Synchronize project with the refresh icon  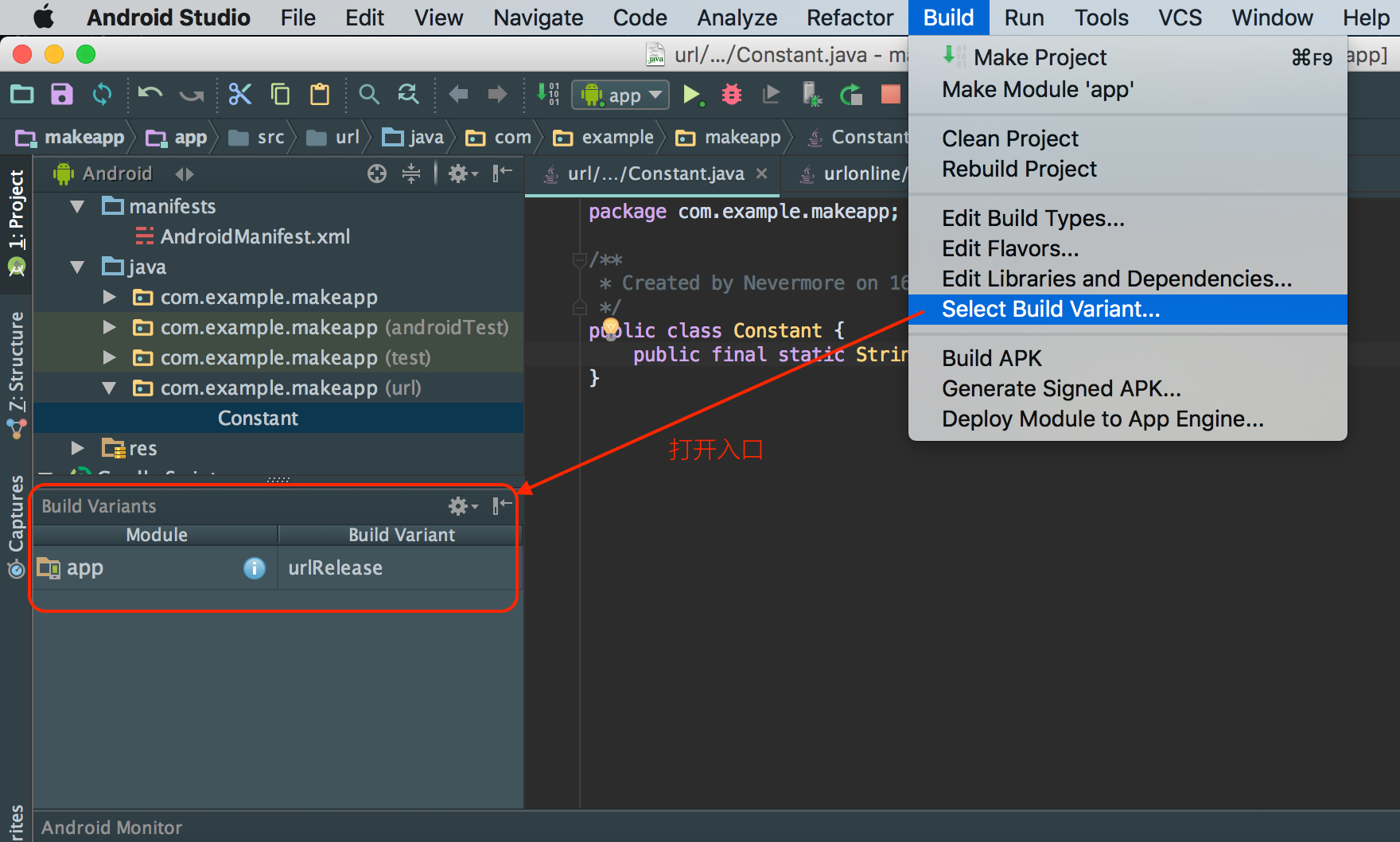102,95
